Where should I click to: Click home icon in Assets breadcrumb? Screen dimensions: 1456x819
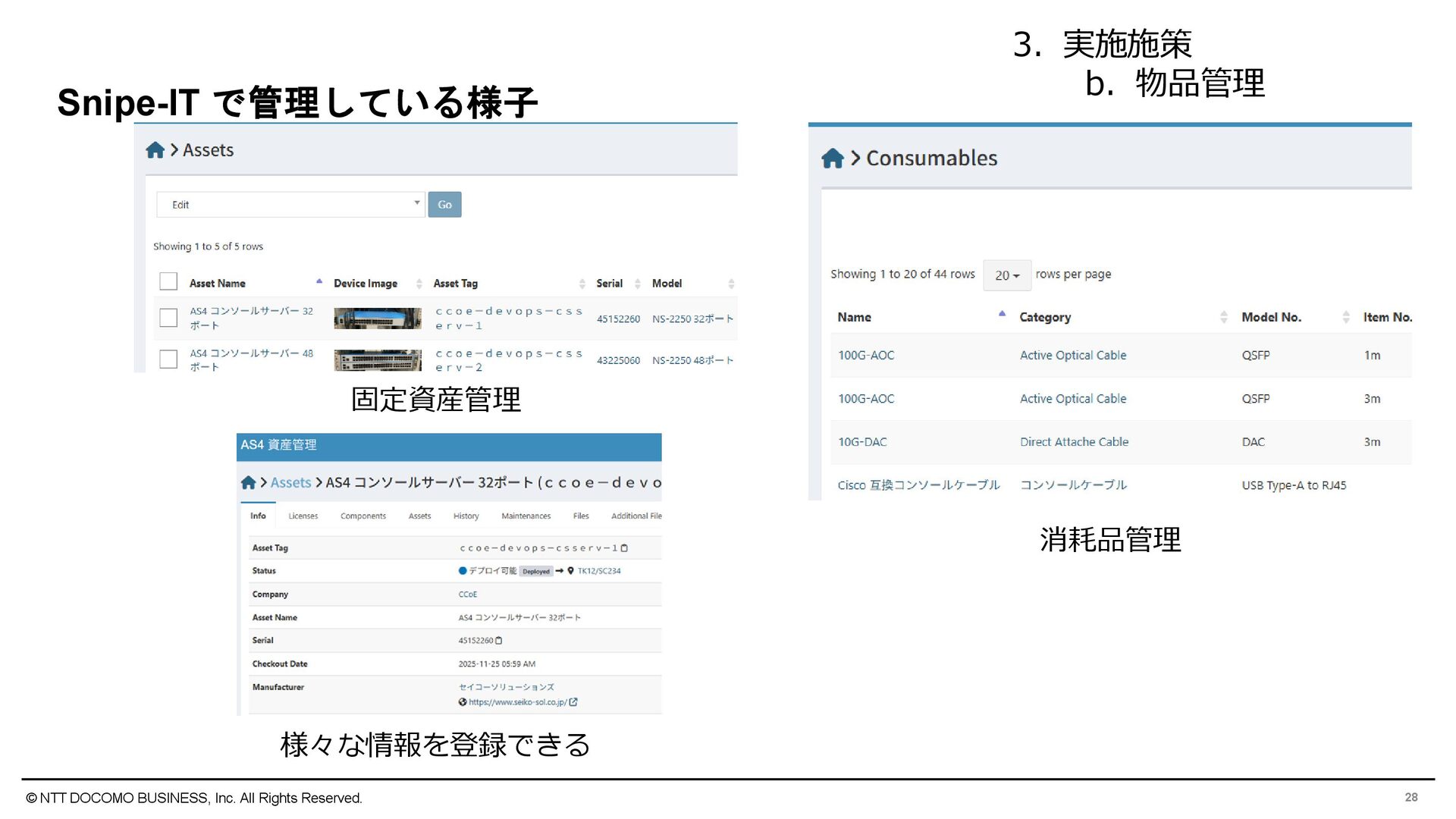tap(155, 150)
